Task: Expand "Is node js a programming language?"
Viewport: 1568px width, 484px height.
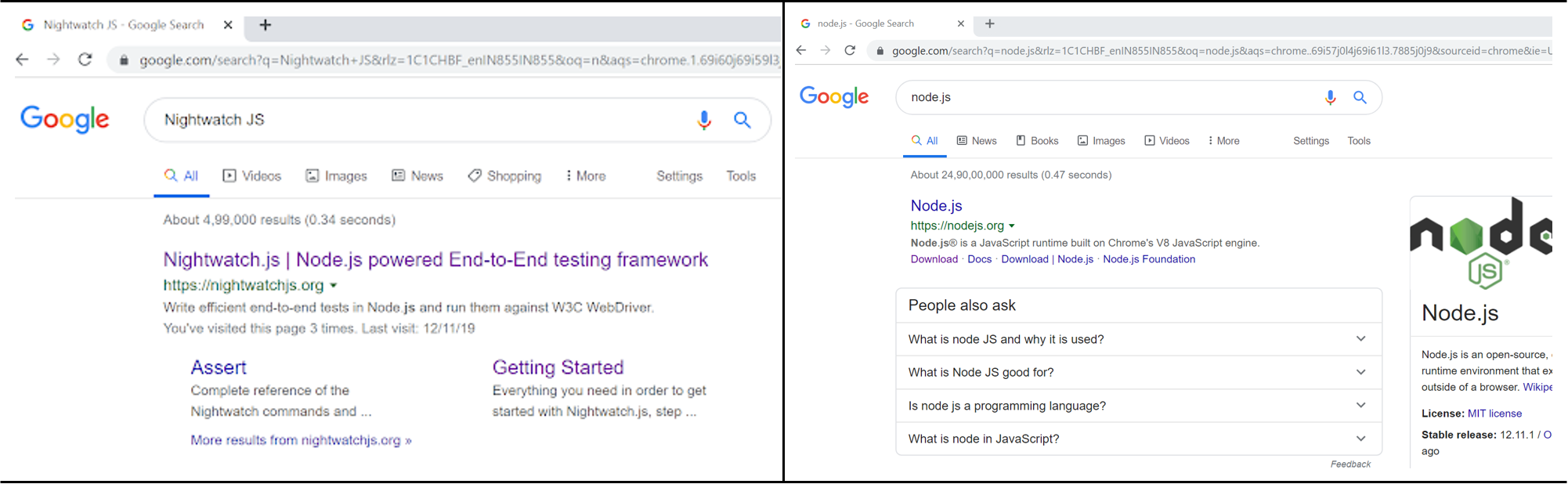Action: (x=1360, y=406)
